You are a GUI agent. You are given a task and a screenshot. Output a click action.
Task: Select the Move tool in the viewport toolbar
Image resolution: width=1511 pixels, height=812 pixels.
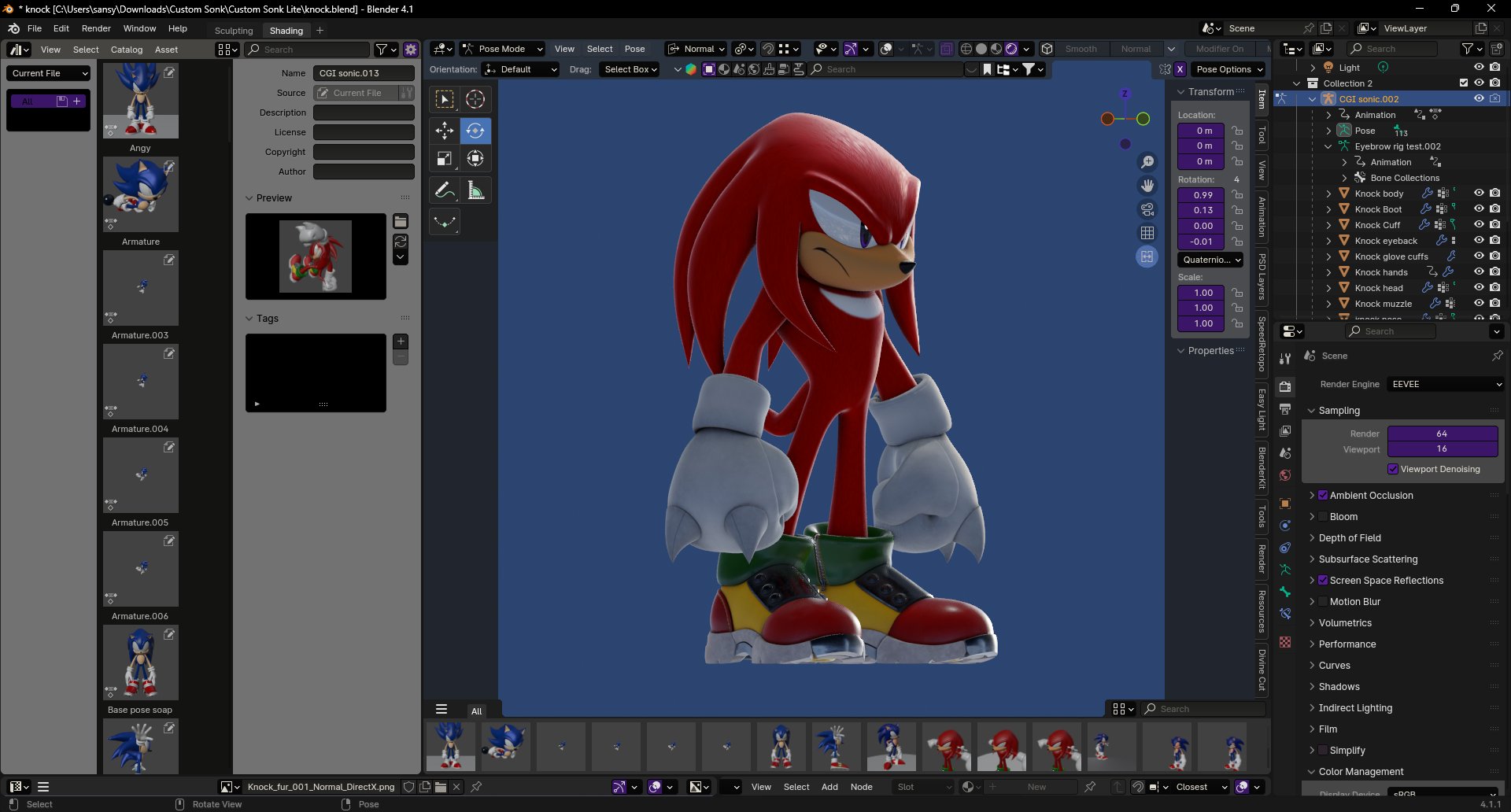tap(445, 131)
